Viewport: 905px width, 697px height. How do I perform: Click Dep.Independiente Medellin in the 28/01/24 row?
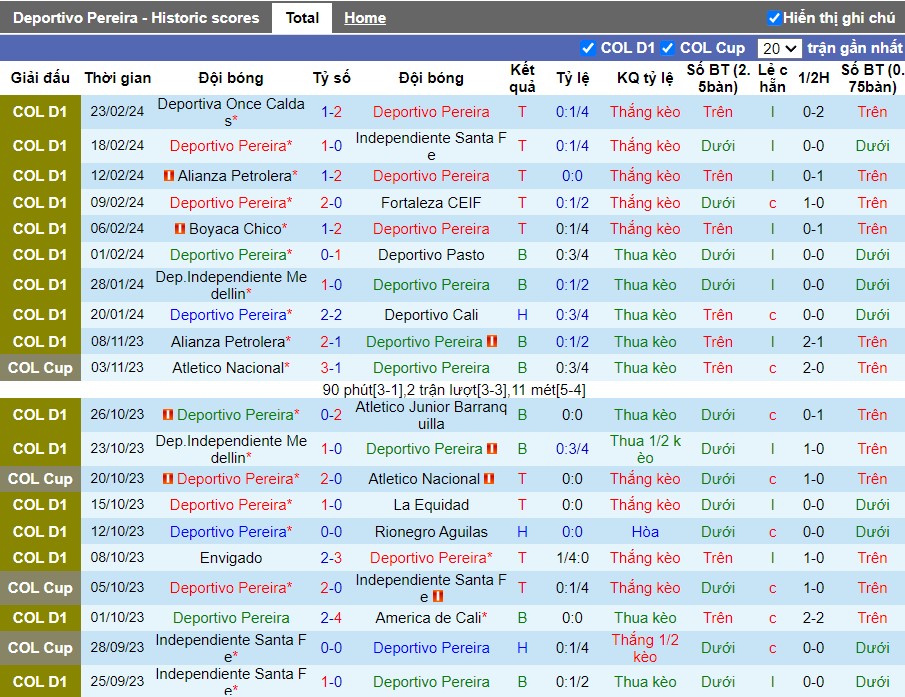coord(231,285)
